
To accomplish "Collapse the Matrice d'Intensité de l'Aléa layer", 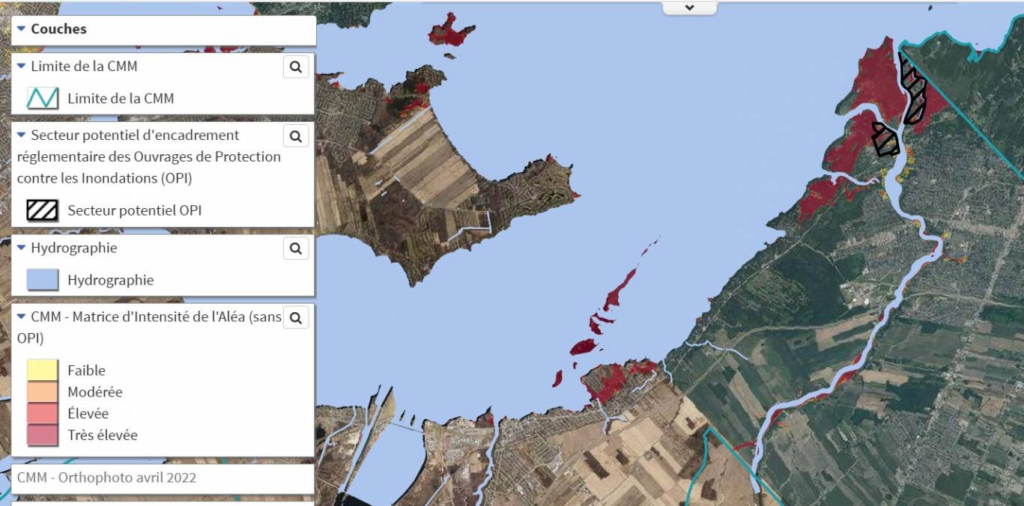I will 21,317.
